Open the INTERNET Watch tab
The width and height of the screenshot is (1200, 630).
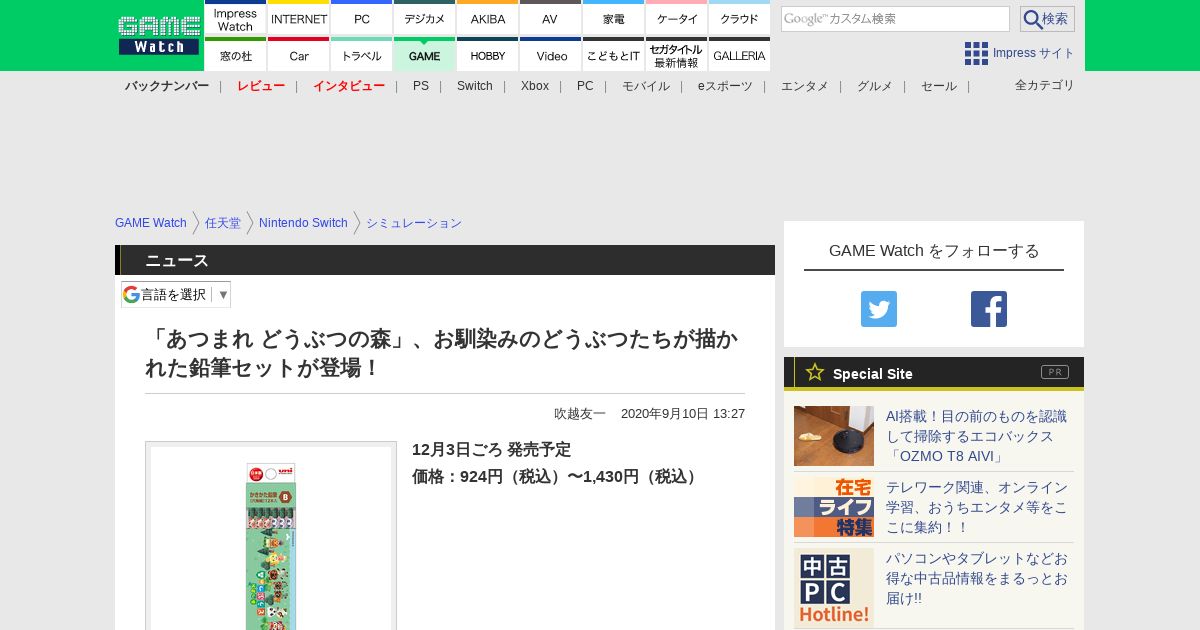pos(299,19)
